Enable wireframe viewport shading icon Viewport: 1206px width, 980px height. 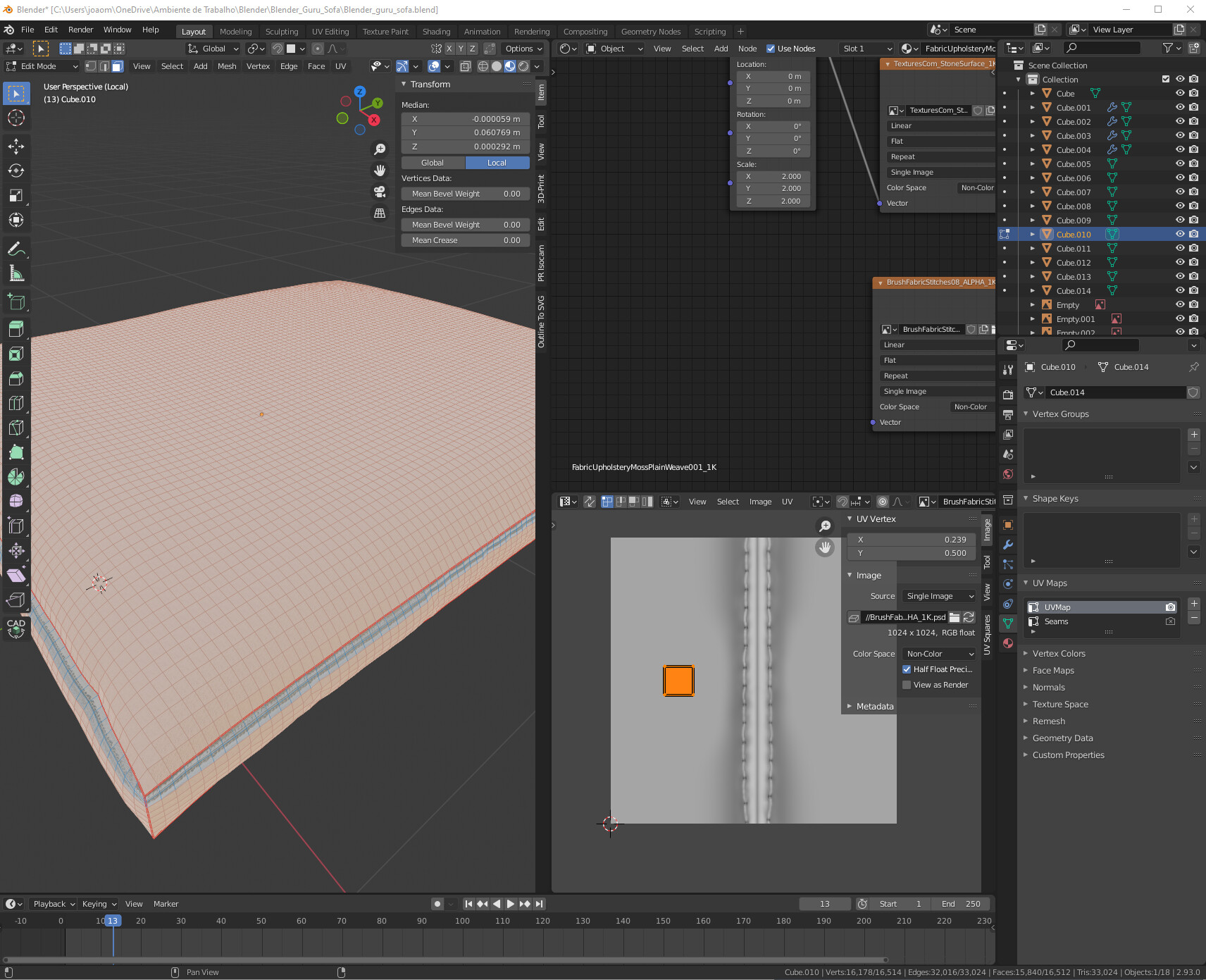484,66
